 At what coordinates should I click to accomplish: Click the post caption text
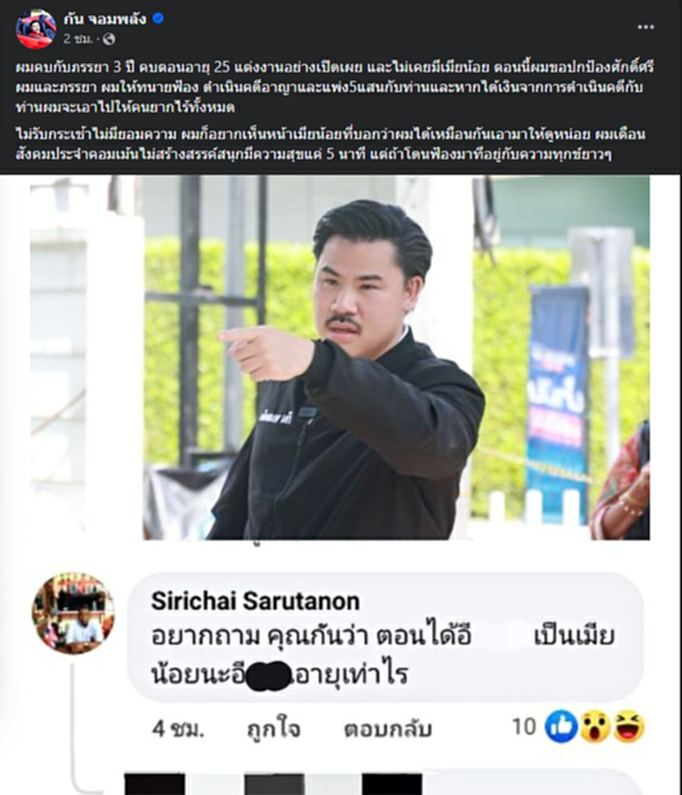(x=335, y=110)
